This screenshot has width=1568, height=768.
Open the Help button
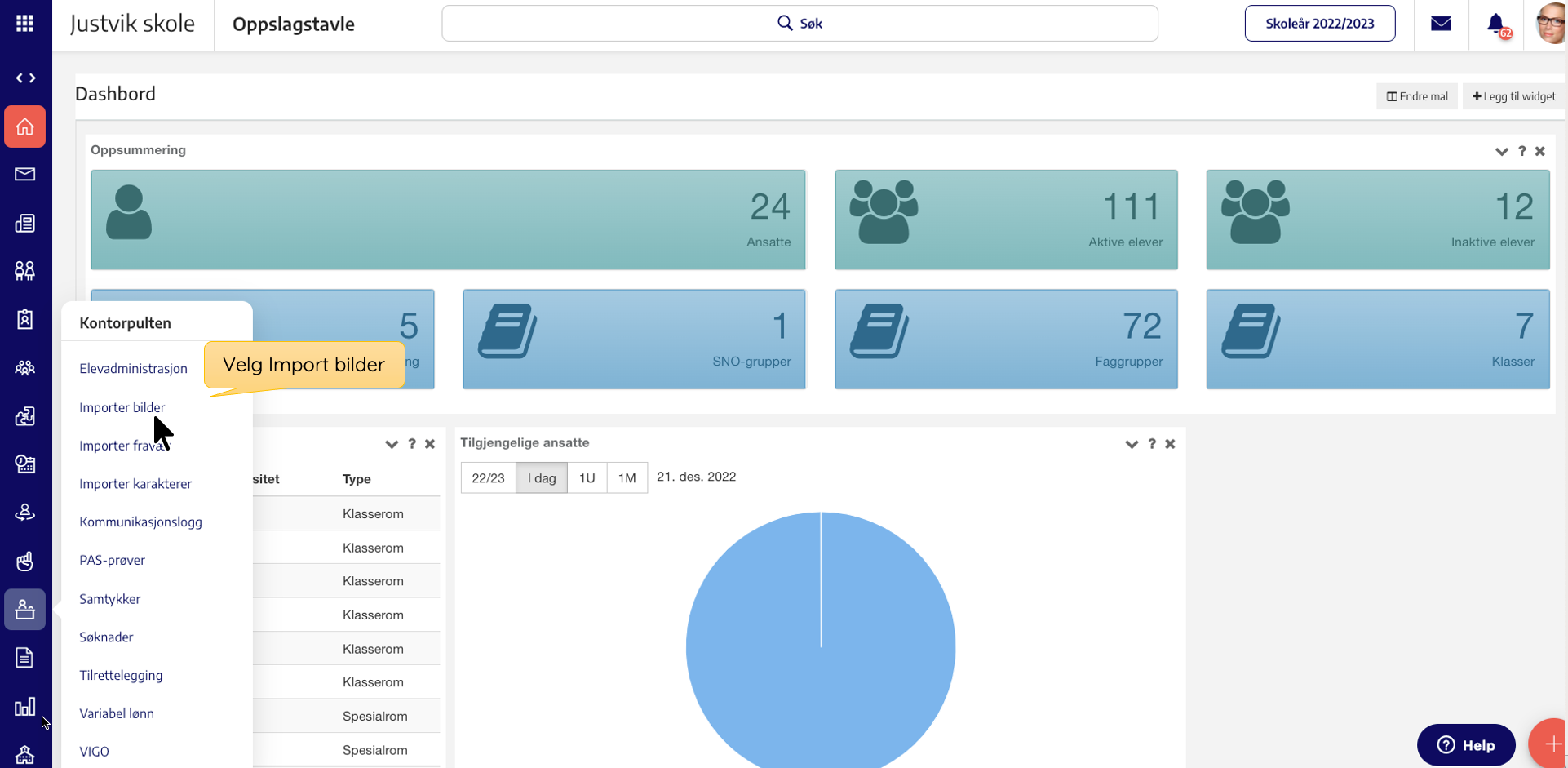1466,745
